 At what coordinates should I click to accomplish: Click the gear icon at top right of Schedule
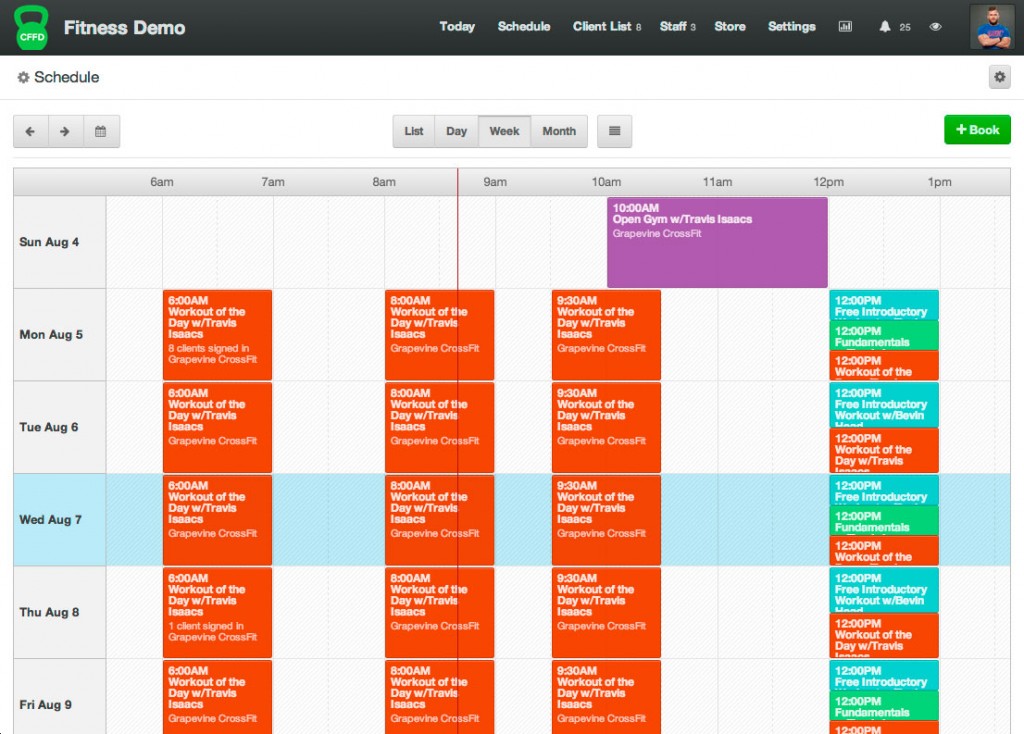998,77
